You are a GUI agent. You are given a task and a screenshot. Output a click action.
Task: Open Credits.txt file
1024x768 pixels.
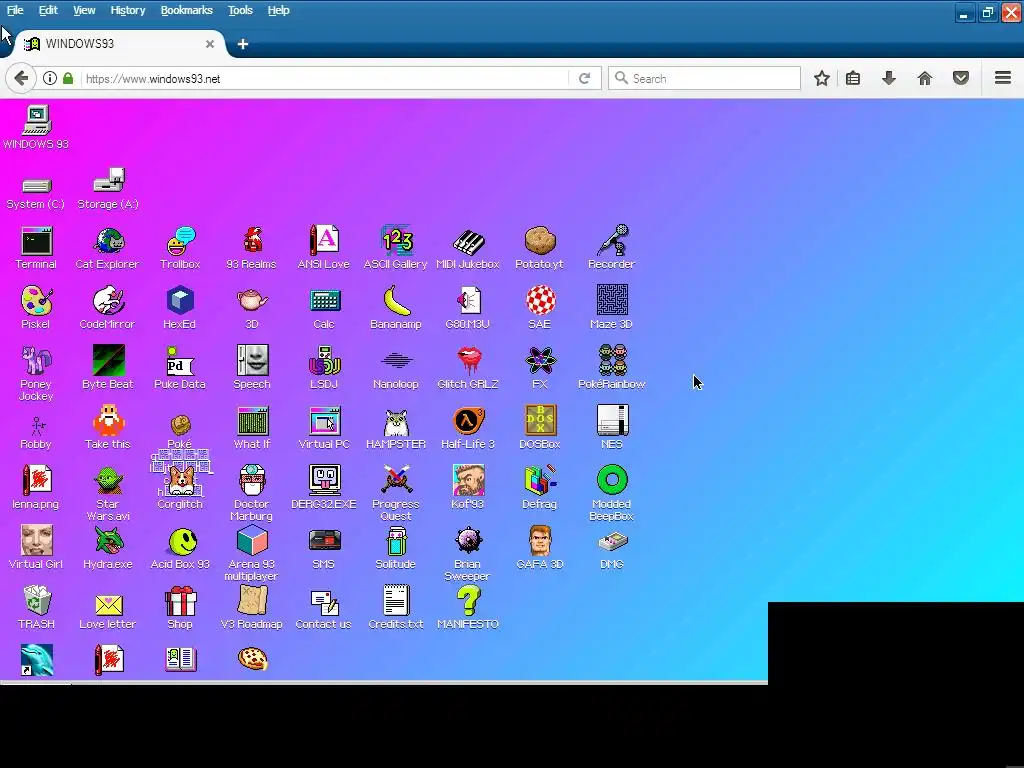tap(396, 608)
